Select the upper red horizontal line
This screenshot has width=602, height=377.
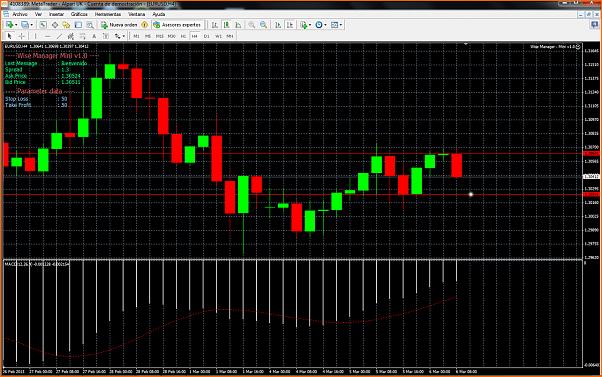coord(292,153)
